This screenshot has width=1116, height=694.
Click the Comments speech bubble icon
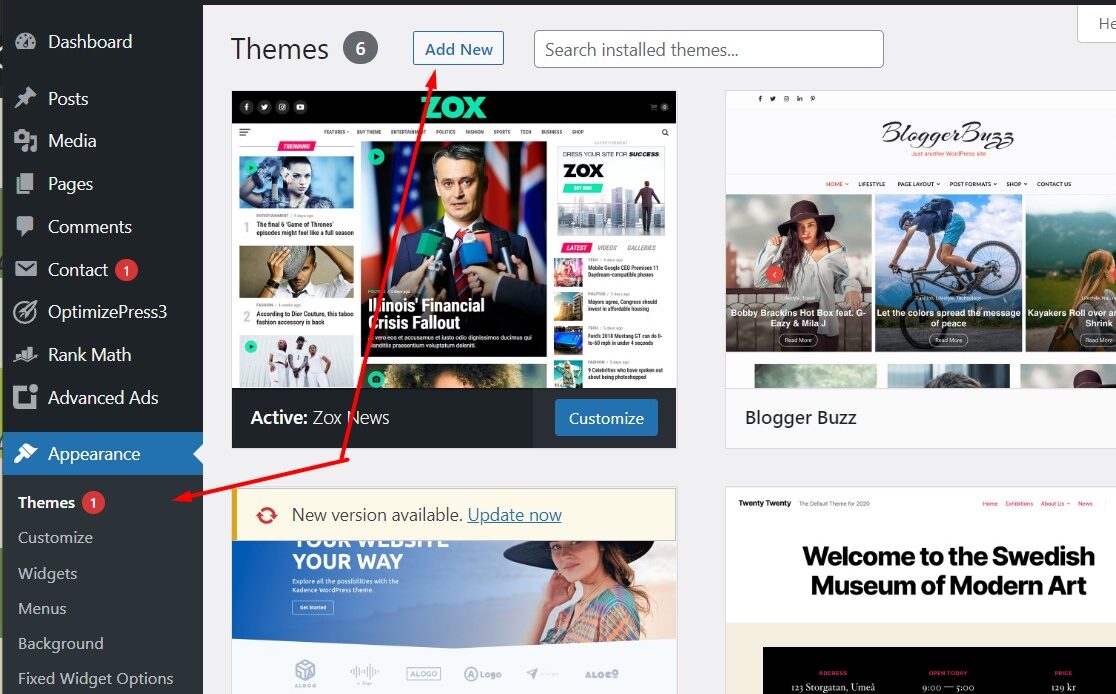click(25, 226)
